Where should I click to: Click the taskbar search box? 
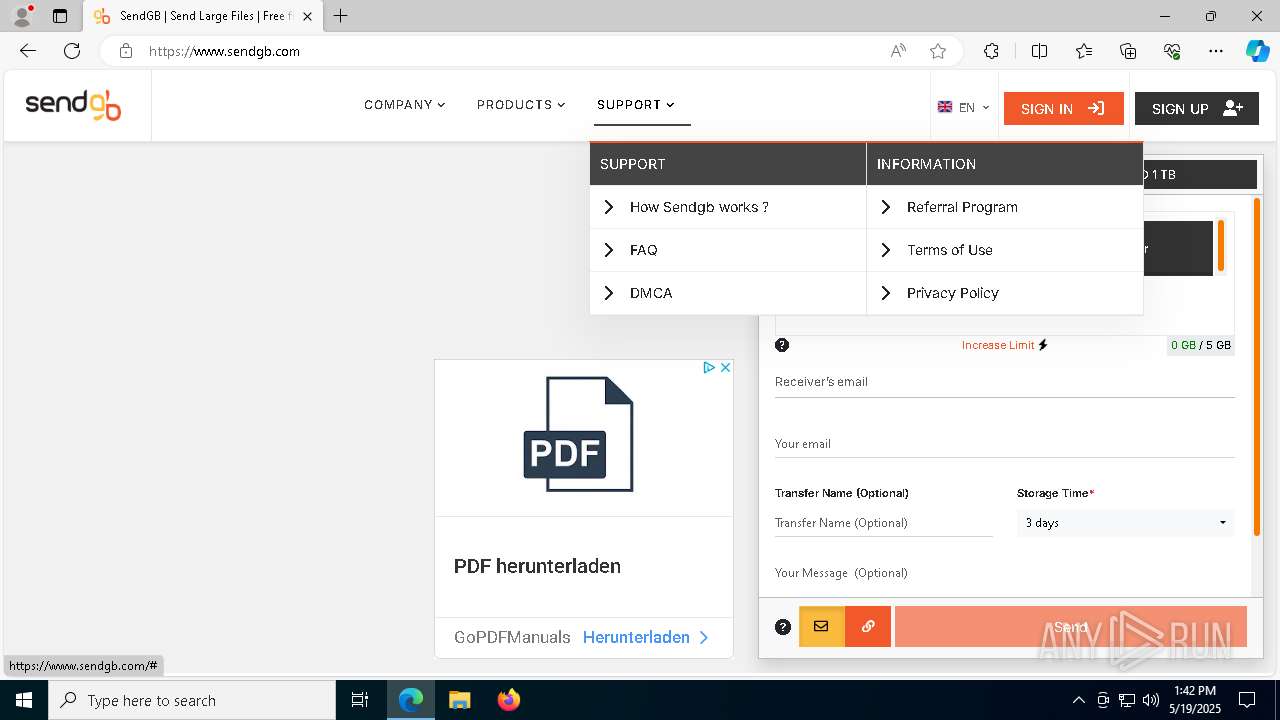(192, 700)
